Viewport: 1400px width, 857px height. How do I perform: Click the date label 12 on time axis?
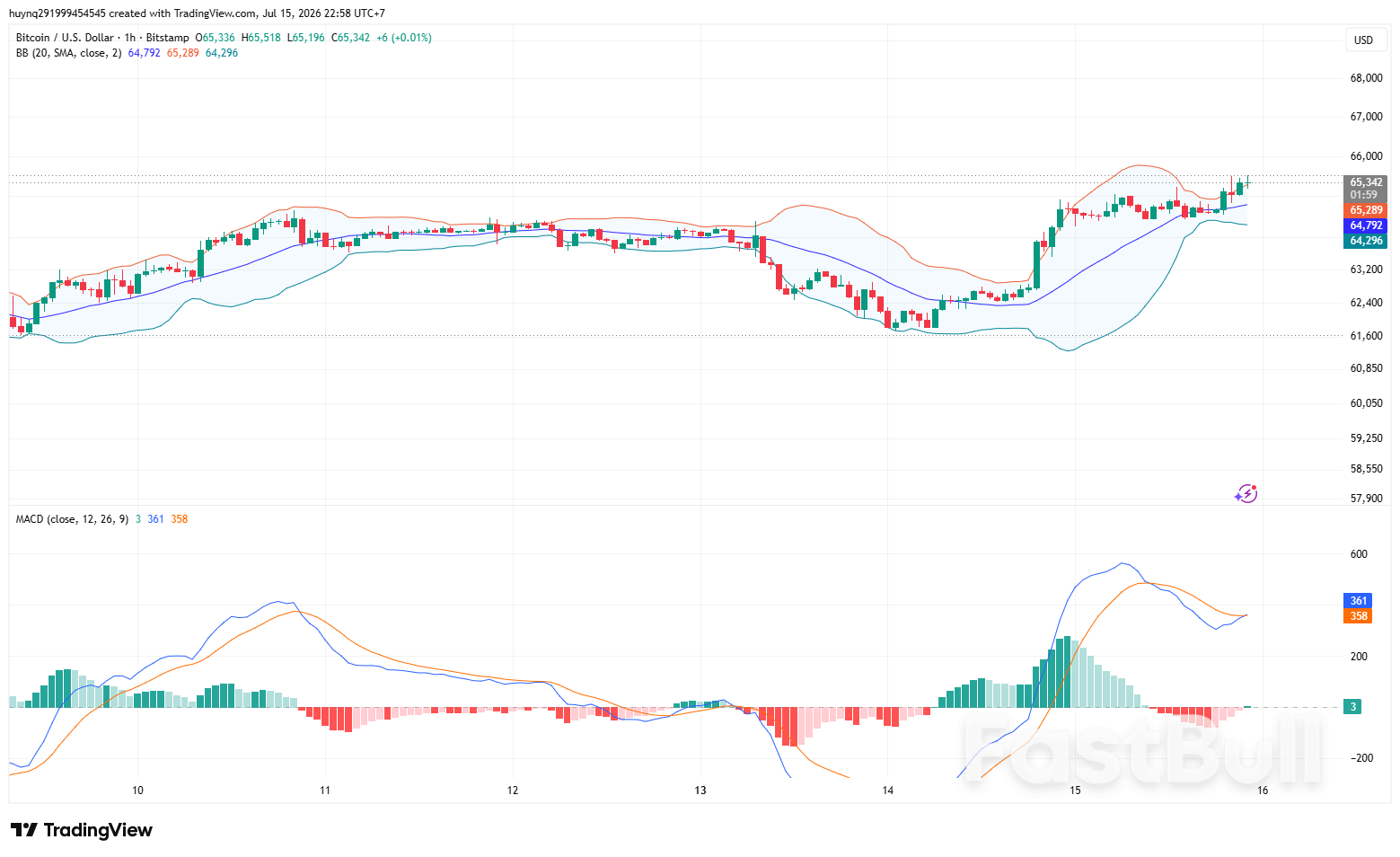tap(513, 791)
